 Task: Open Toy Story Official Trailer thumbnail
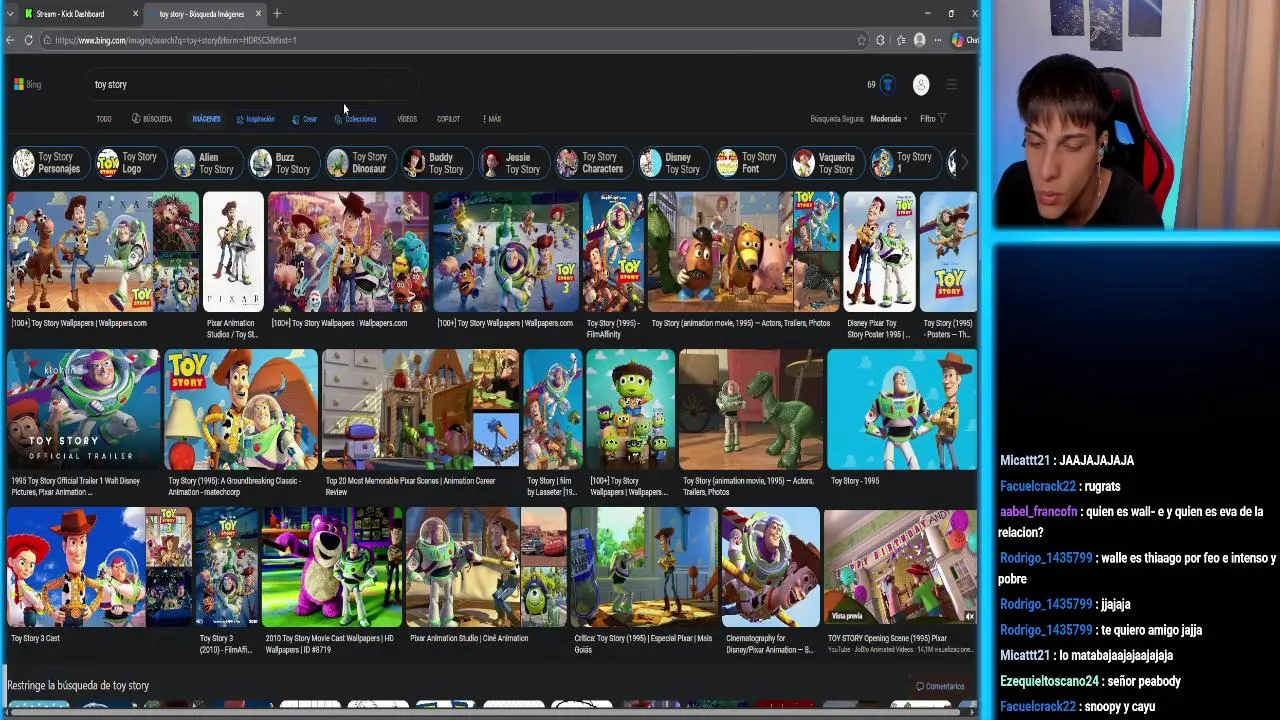click(83, 409)
